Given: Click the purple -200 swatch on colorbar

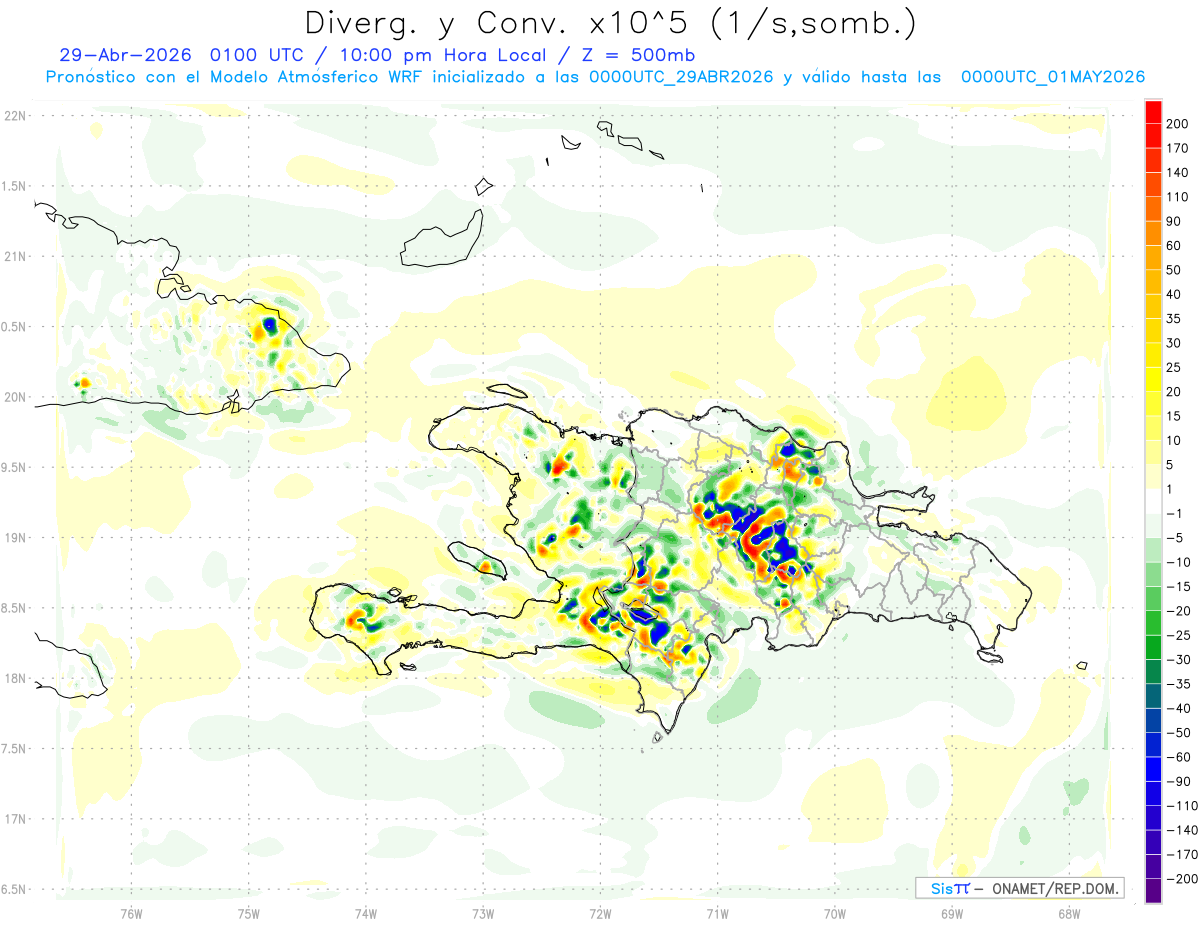Looking at the screenshot, I should (x=1153, y=891).
